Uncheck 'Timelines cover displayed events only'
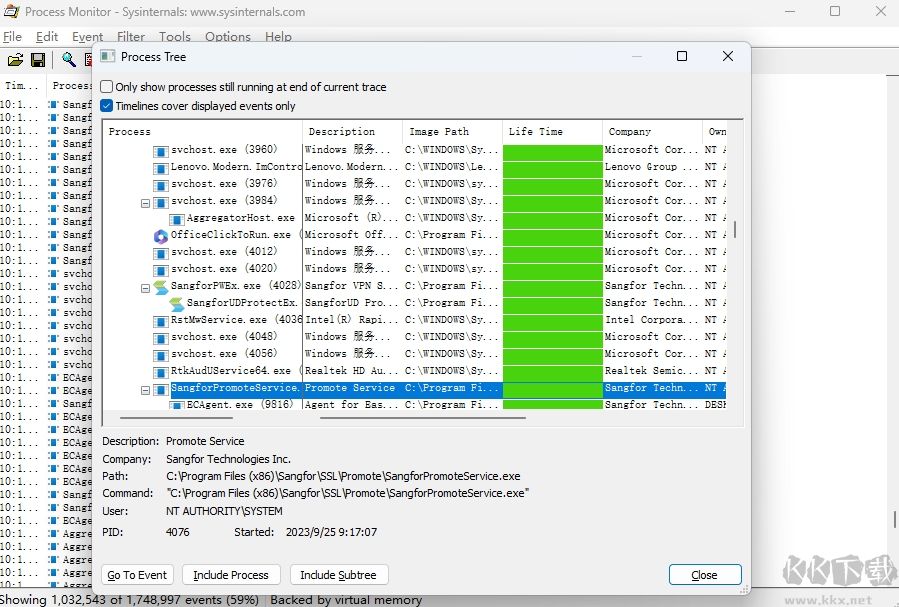The height and width of the screenshot is (607, 899). [x=107, y=105]
